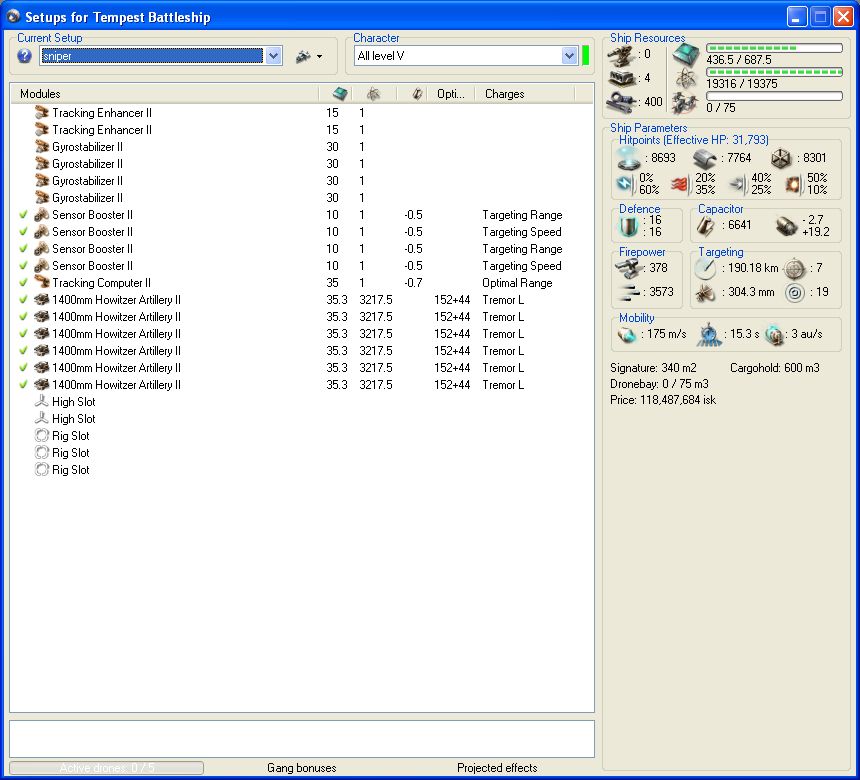This screenshot has width=860, height=780.
Task: Click the blue help question mark icon
Action: point(24,56)
